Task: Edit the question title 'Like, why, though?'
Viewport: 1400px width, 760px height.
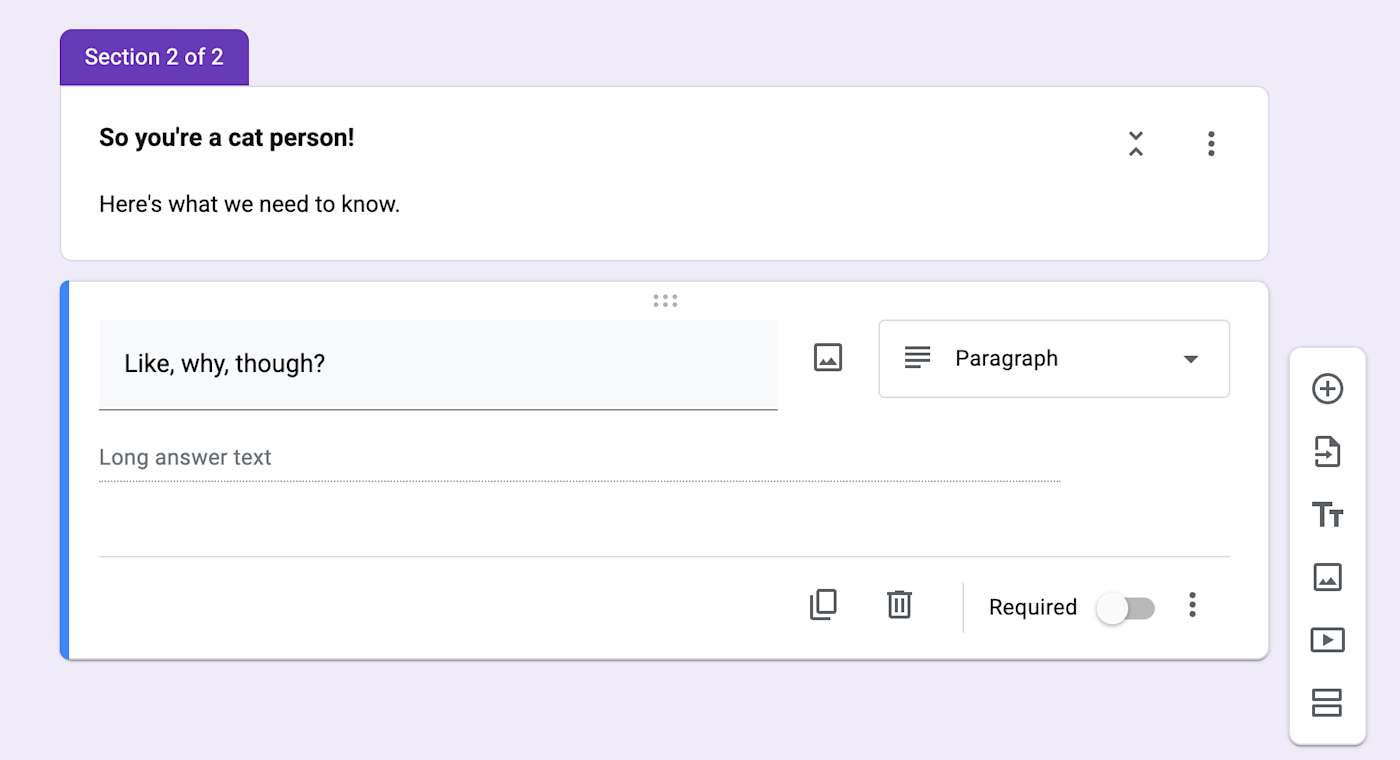Action: (437, 363)
